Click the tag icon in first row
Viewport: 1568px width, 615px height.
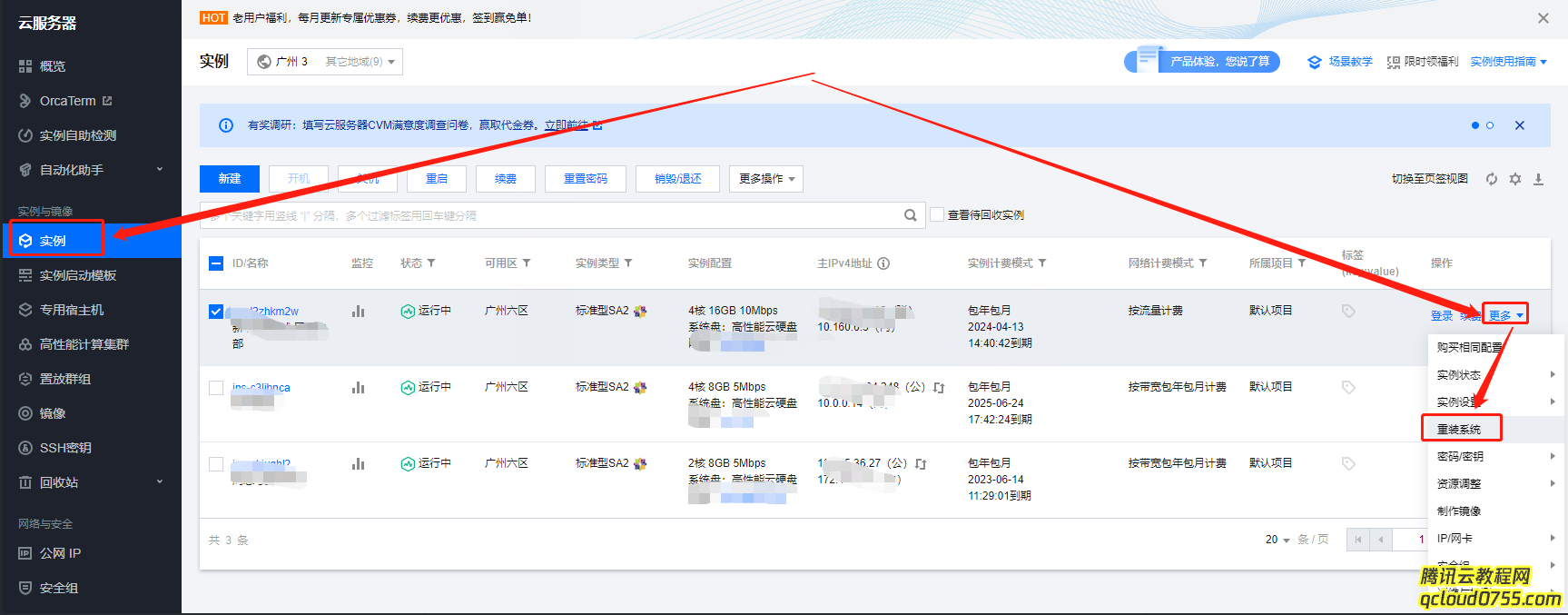pos(1349,312)
